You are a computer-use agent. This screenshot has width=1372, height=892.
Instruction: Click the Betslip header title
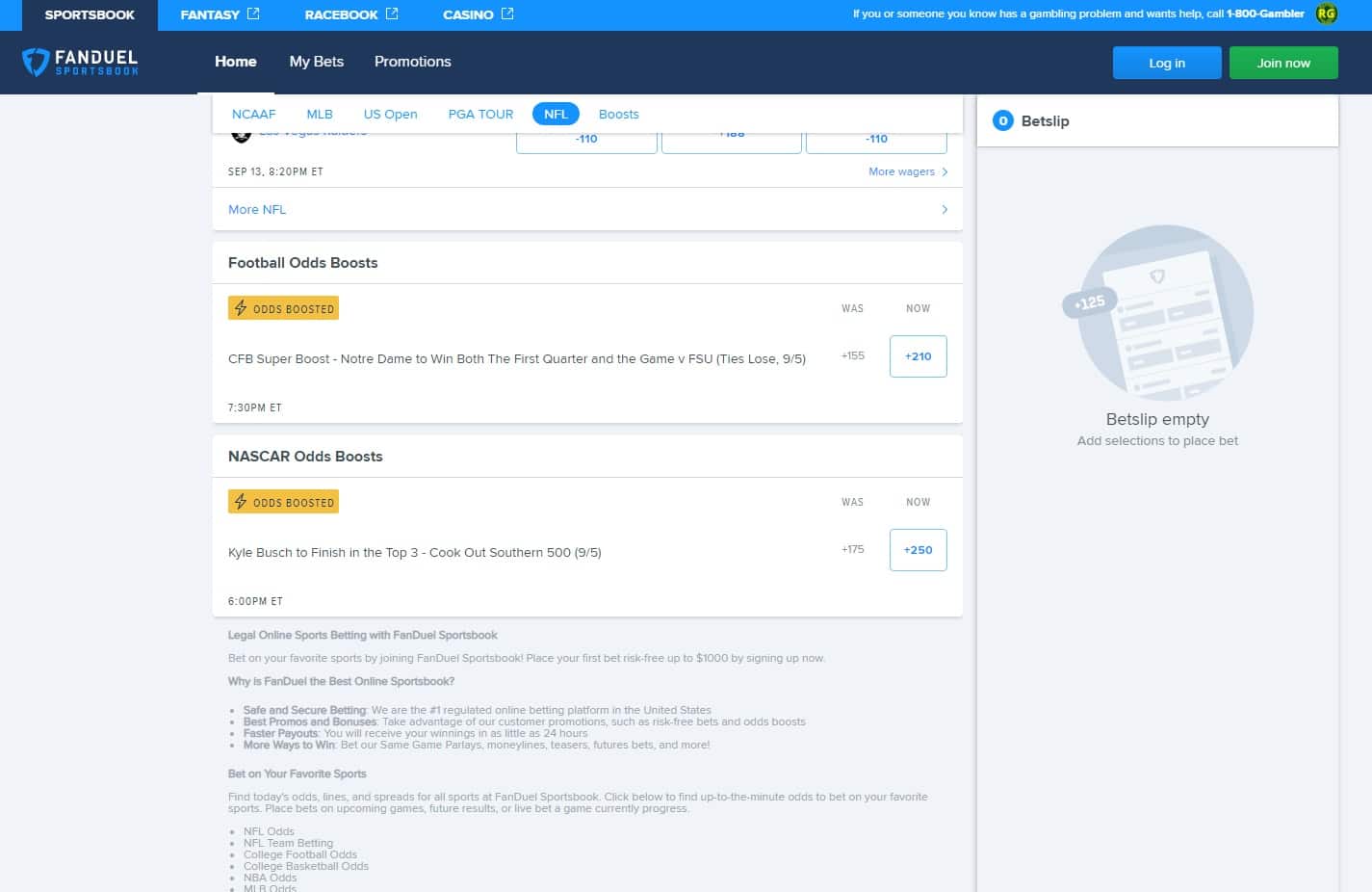(1045, 121)
